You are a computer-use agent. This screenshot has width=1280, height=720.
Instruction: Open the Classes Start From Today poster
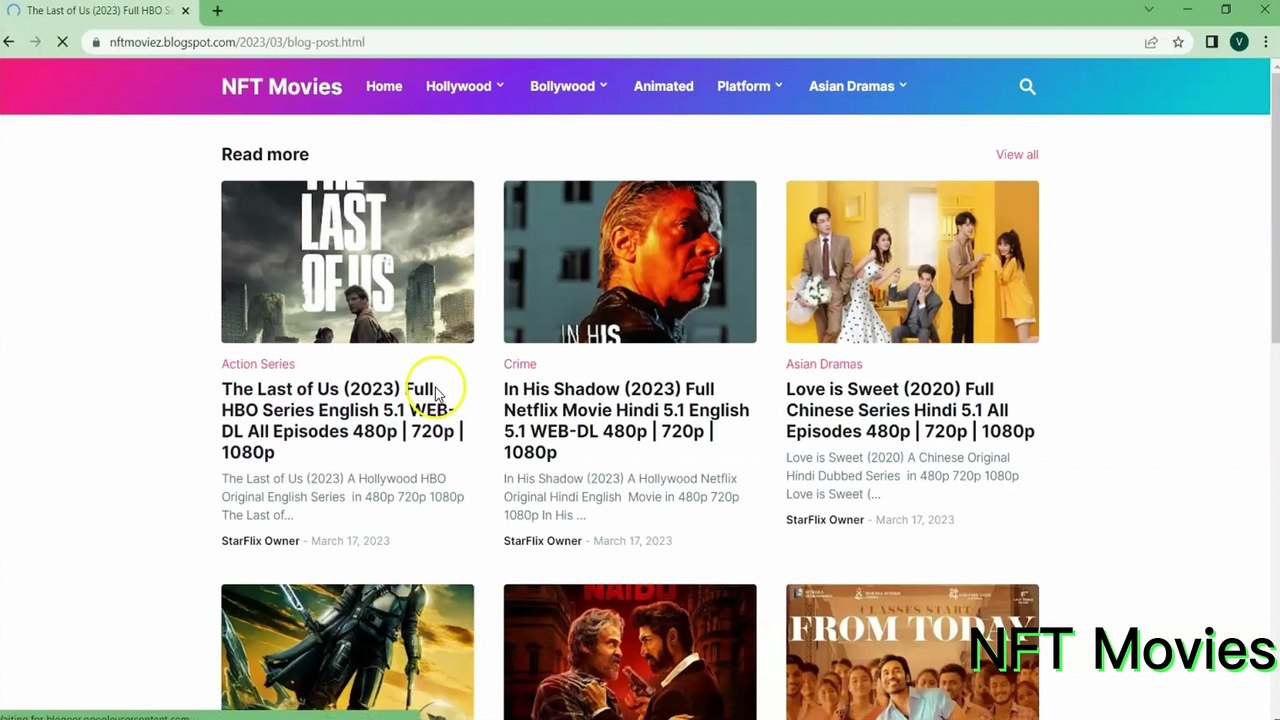pyautogui.click(x=912, y=652)
